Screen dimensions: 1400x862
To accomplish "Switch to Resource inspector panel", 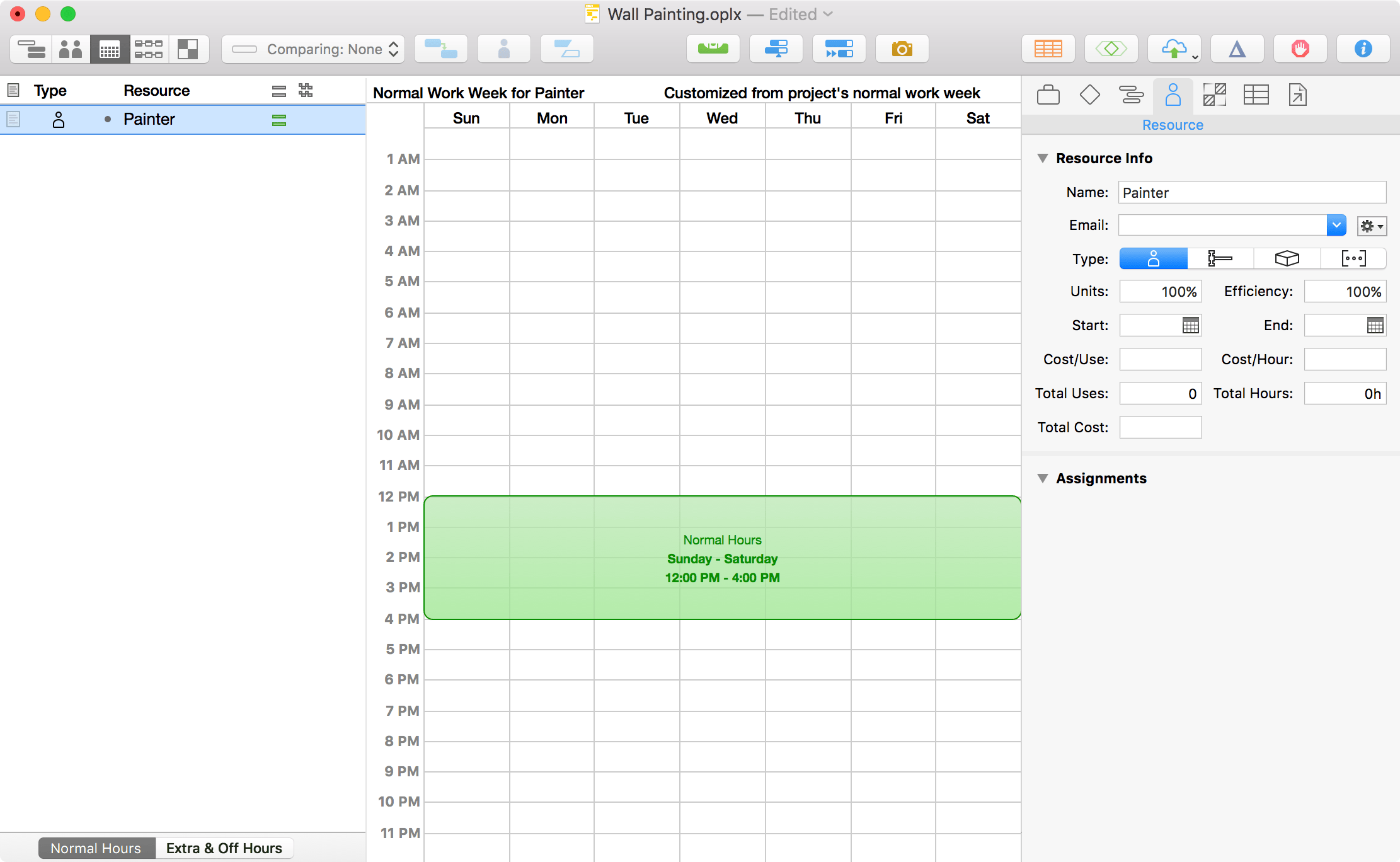I will (1173, 95).
